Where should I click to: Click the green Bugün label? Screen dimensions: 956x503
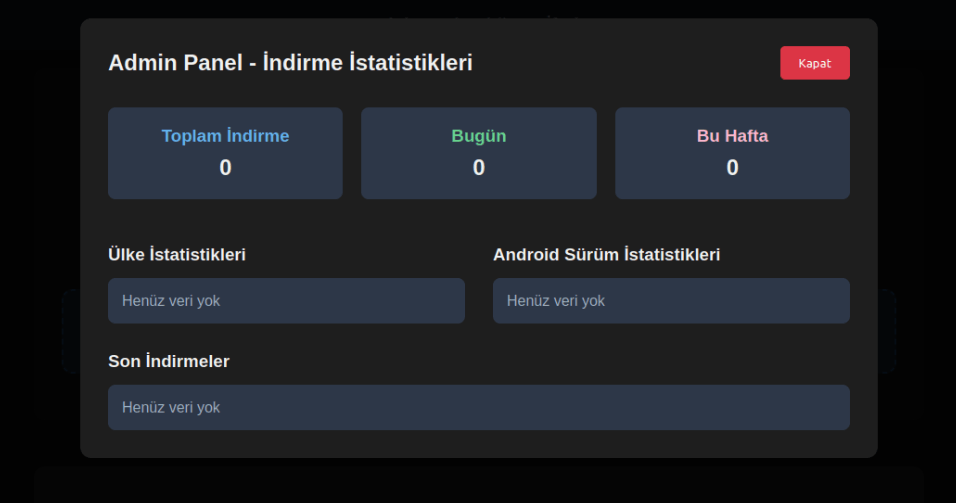pos(478,136)
